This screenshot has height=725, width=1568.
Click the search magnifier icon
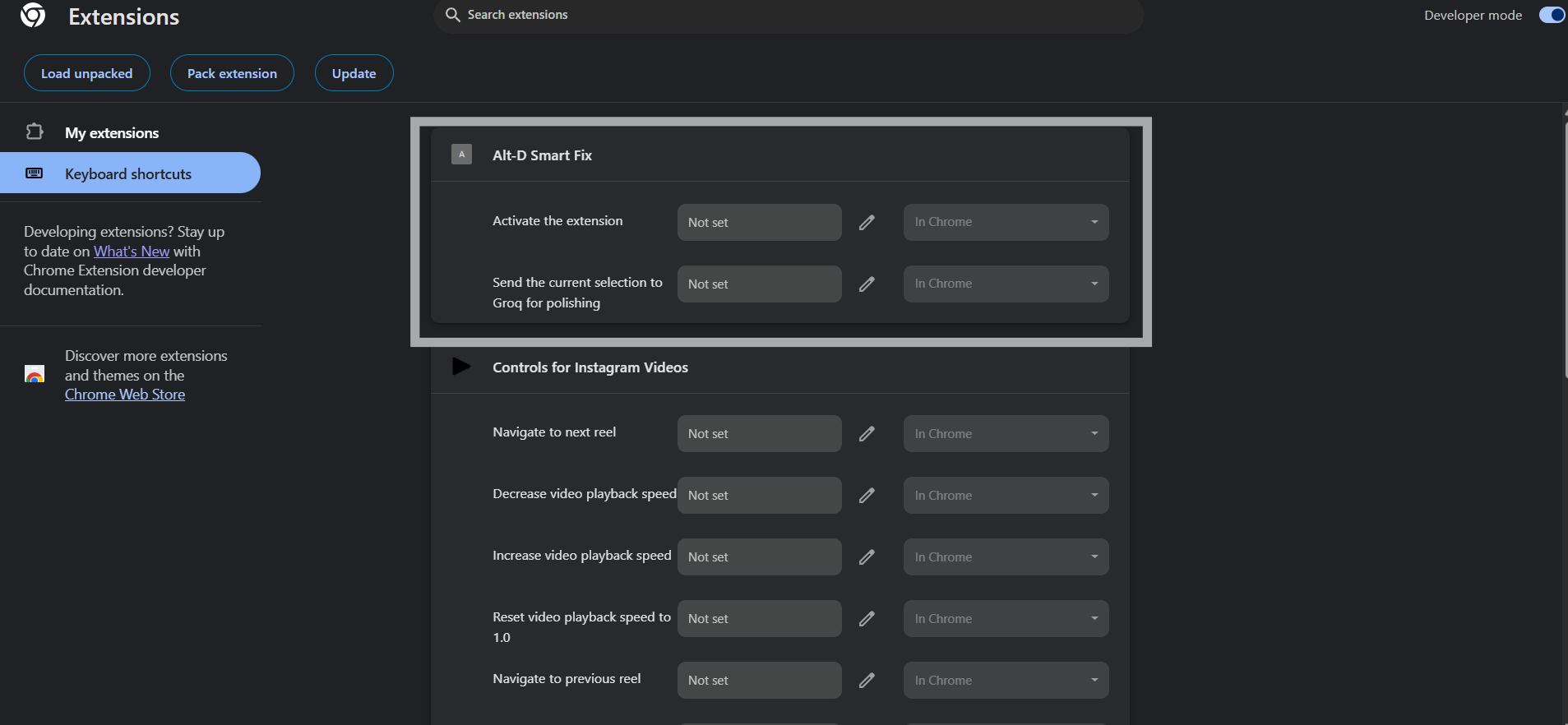tap(452, 15)
